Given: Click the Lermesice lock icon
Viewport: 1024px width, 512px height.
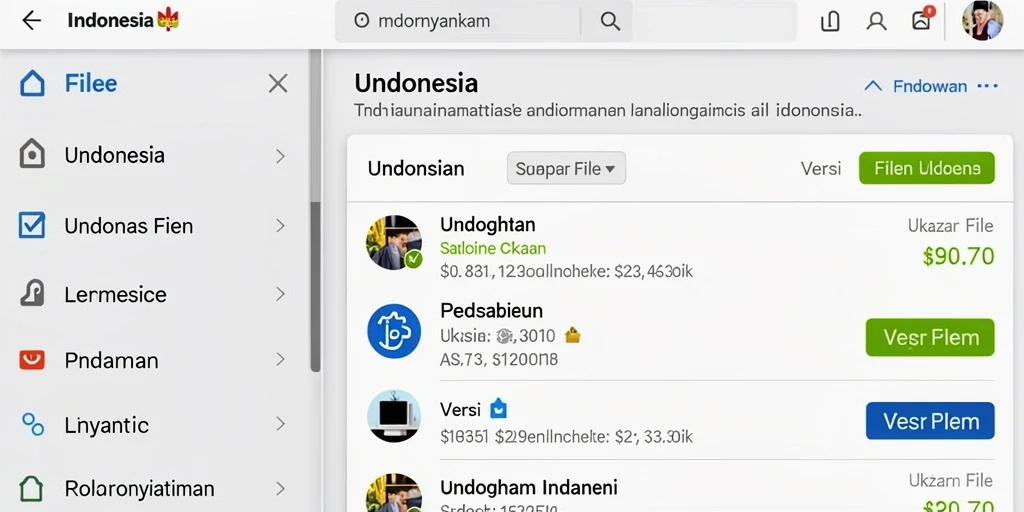Looking at the screenshot, I should (x=33, y=294).
